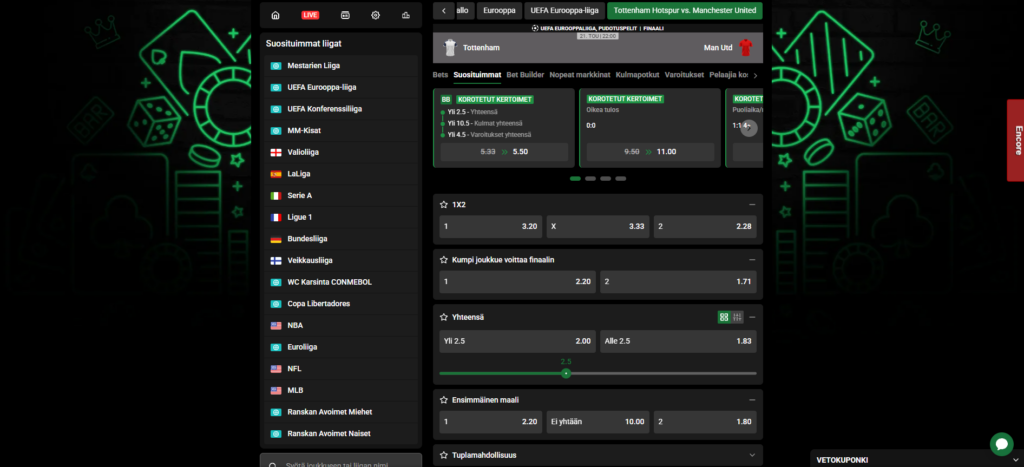Collapse the Ensimmäinen maali section
Viewport: 1024px width, 467px height.
click(752, 400)
